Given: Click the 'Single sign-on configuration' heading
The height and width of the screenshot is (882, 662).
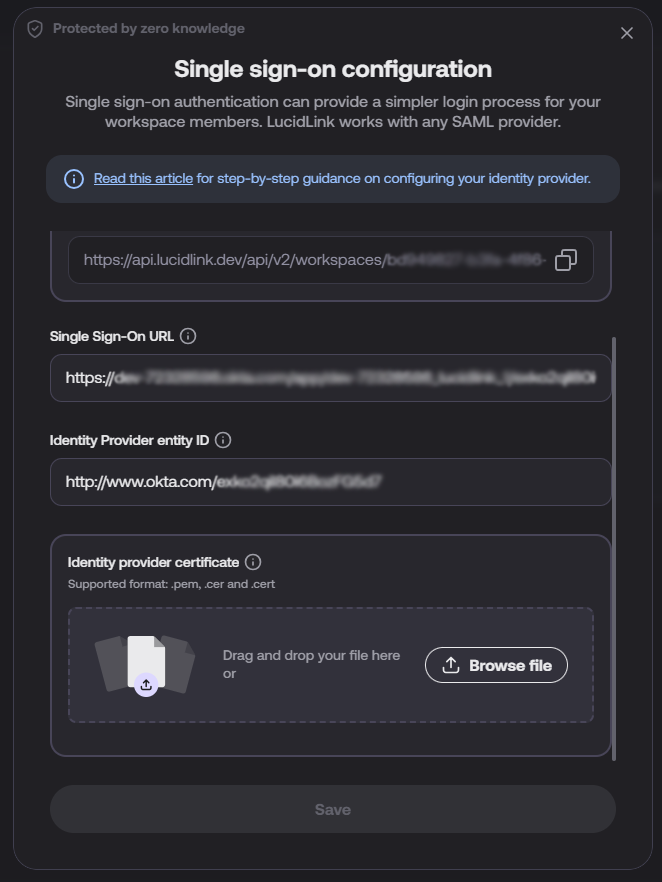Looking at the screenshot, I should coord(333,69).
